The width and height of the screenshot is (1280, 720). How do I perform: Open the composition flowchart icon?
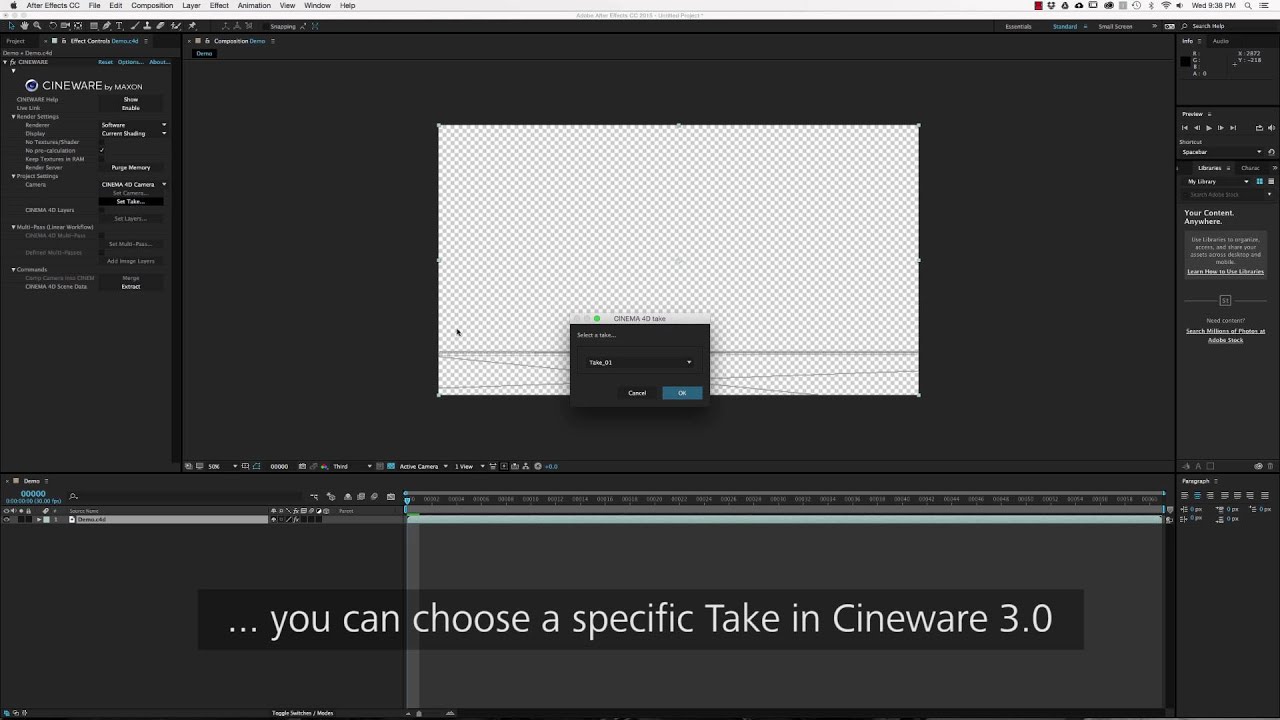tap(525, 466)
